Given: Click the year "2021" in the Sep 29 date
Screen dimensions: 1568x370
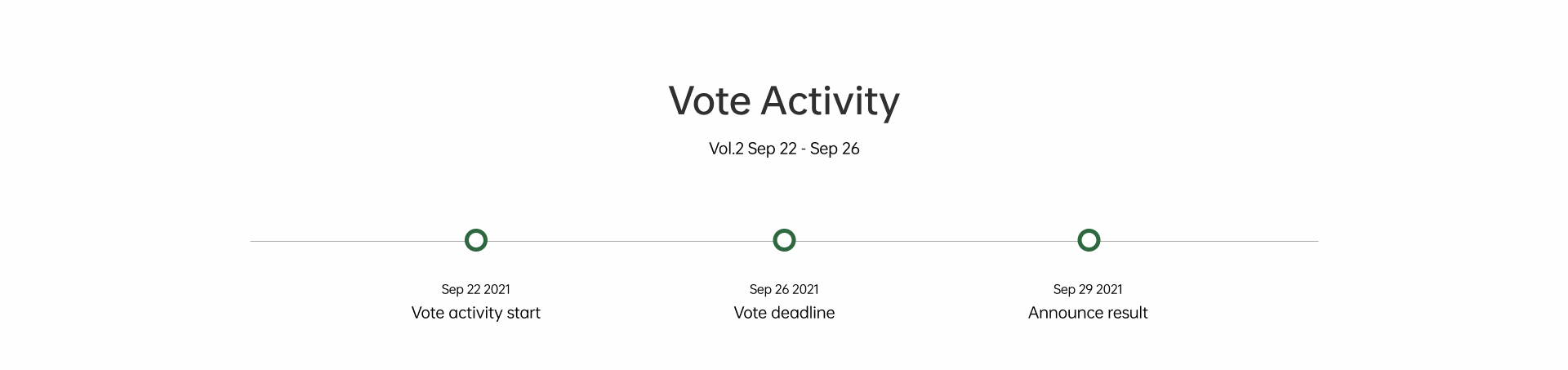Looking at the screenshot, I should [1109, 289].
